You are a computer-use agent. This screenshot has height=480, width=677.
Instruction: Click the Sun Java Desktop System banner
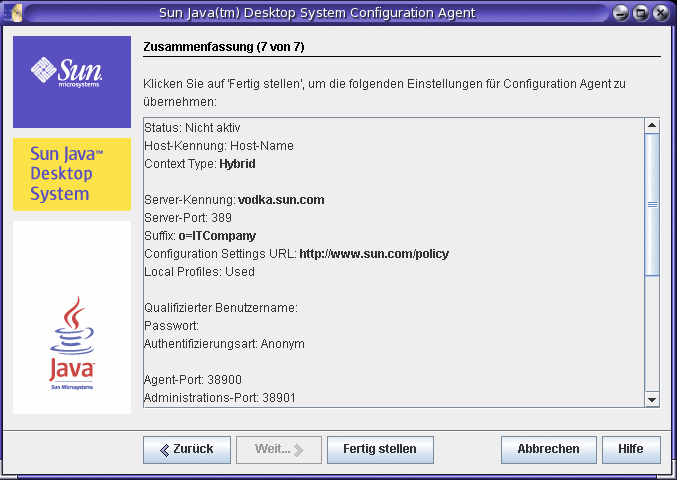coord(72,174)
